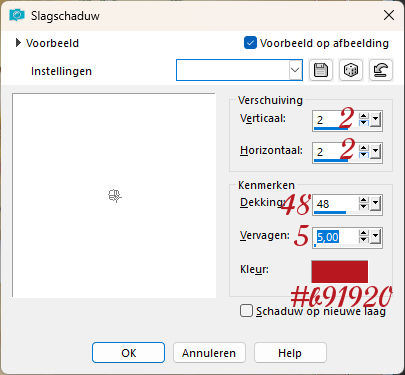Toggle the Voorbeeld op afbeelding checkbox
Screen dimensions: 405x375
(x=250, y=43)
